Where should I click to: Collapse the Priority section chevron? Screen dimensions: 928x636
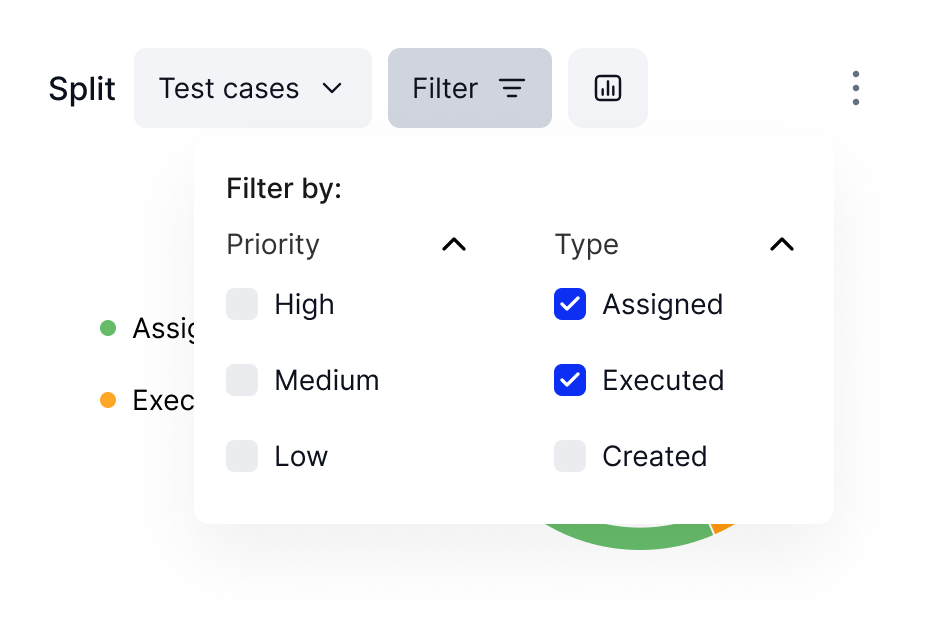pyautogui.click(x=454, y=244)
